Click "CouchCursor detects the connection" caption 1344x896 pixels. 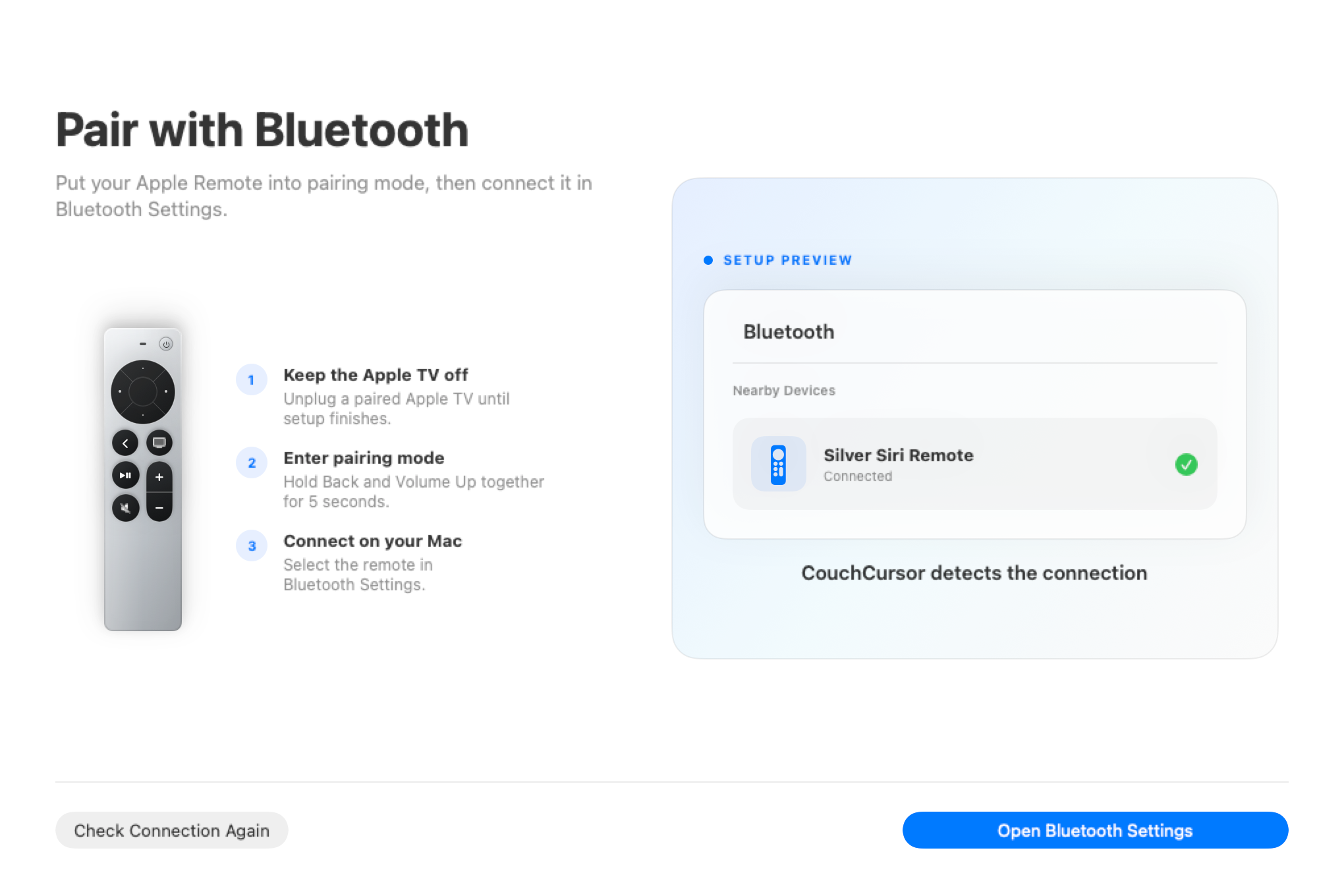974,573
